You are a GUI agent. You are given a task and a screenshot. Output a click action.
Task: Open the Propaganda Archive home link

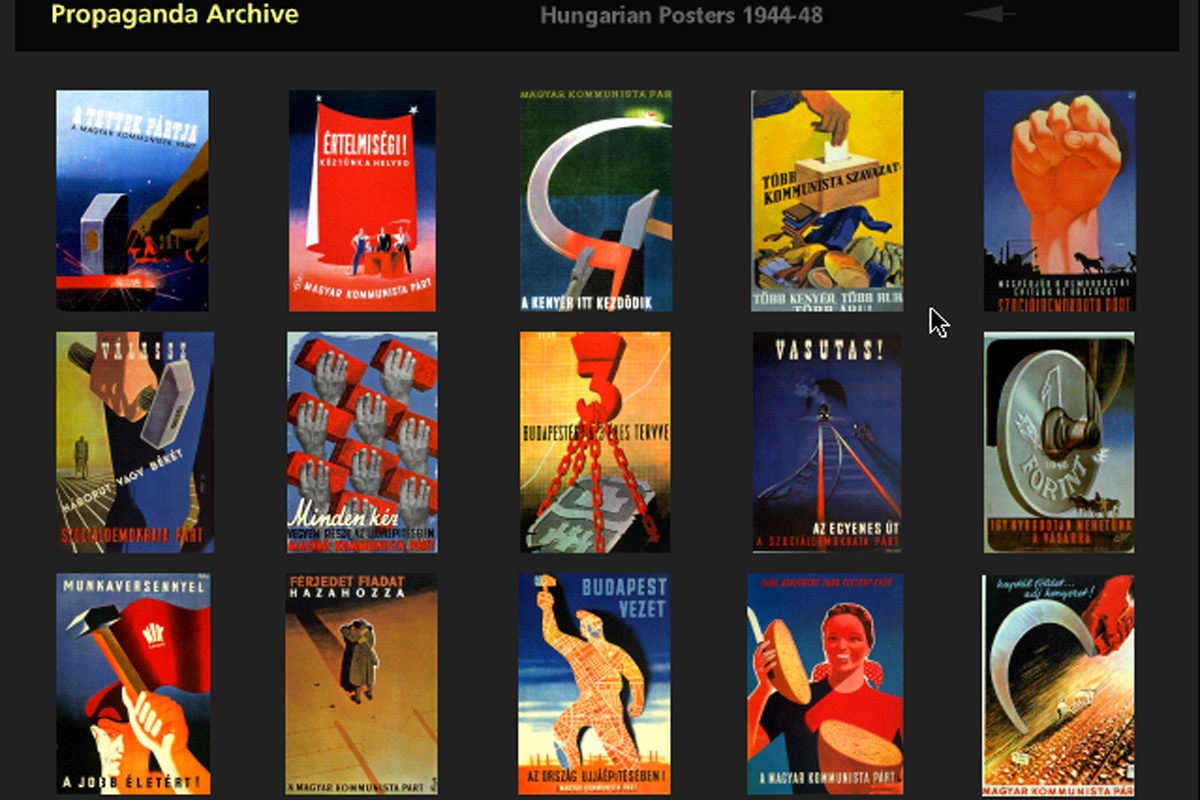click(174, 15)
